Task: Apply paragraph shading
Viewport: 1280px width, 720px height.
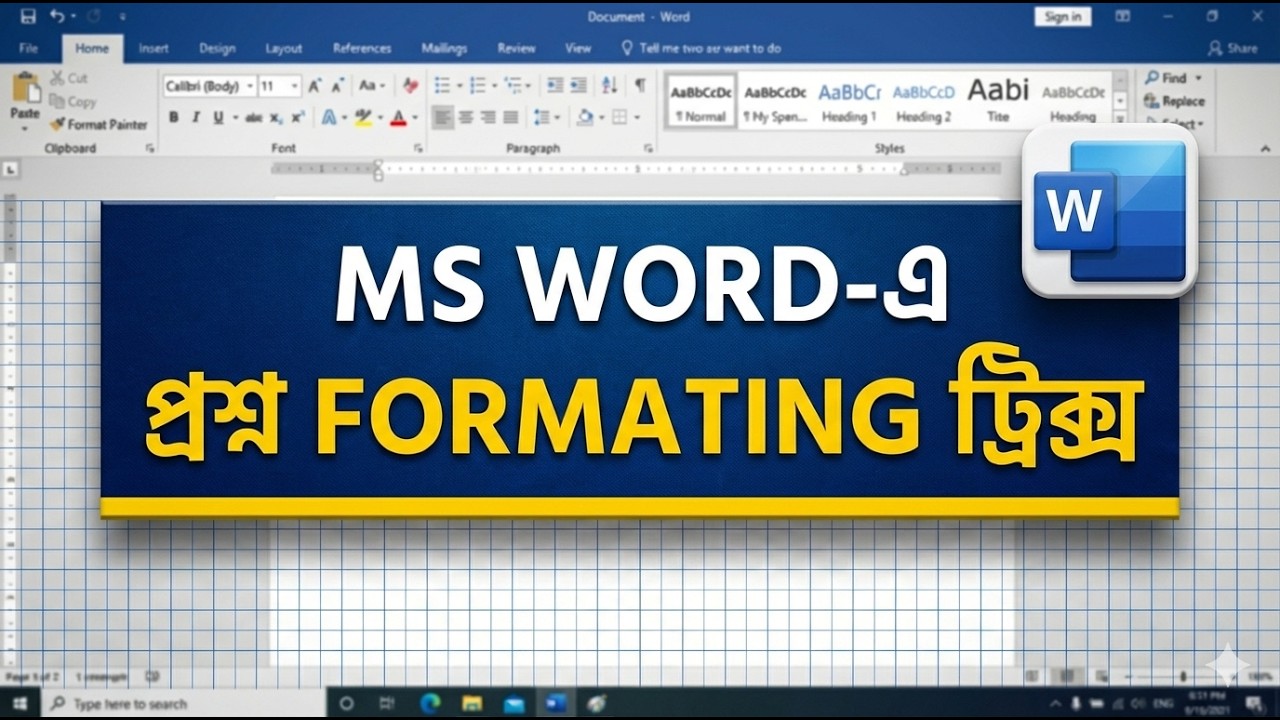Action: click(586, 118)
